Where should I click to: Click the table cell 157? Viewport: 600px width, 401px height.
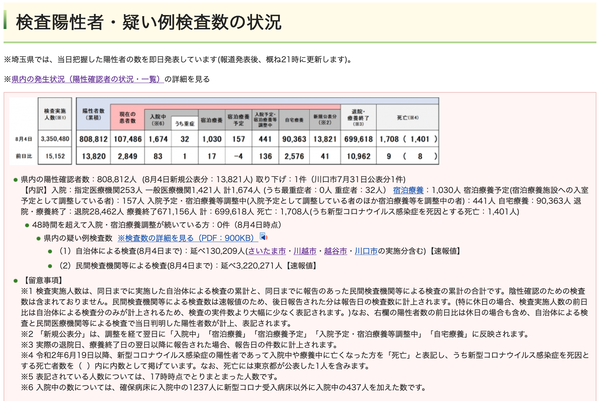click(239, 139)
